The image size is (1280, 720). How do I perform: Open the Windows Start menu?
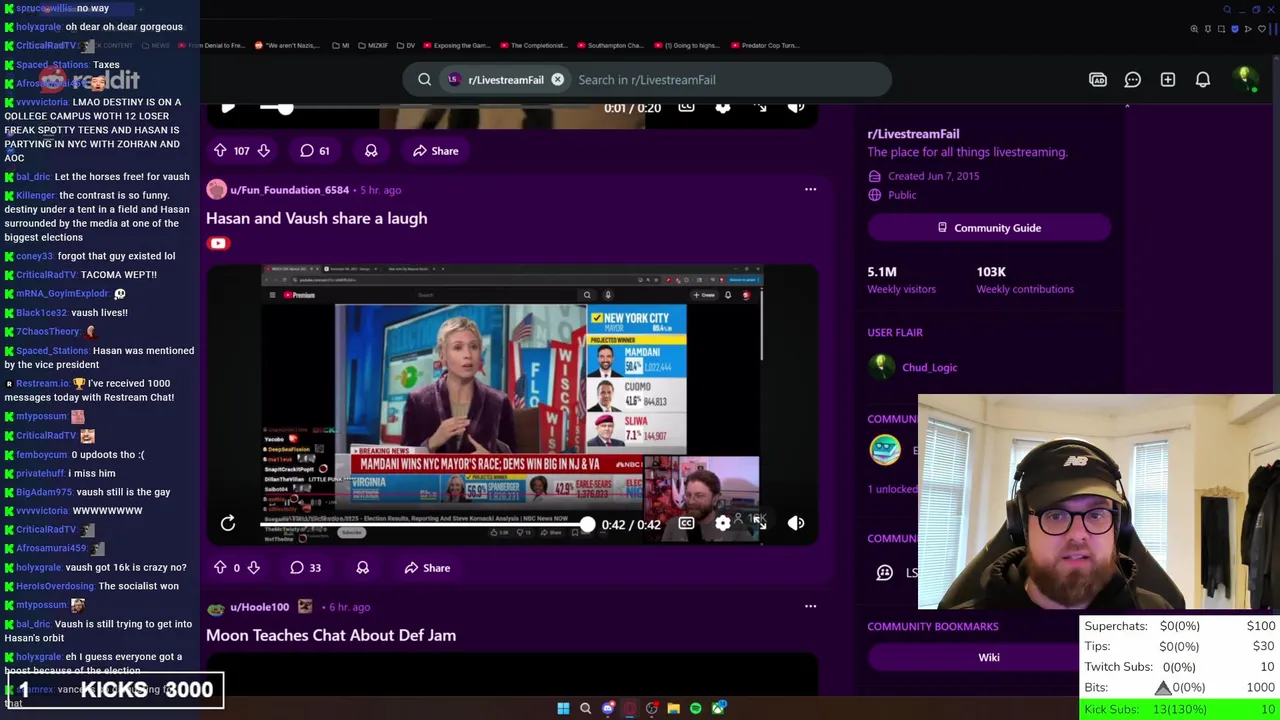point(563,708)
